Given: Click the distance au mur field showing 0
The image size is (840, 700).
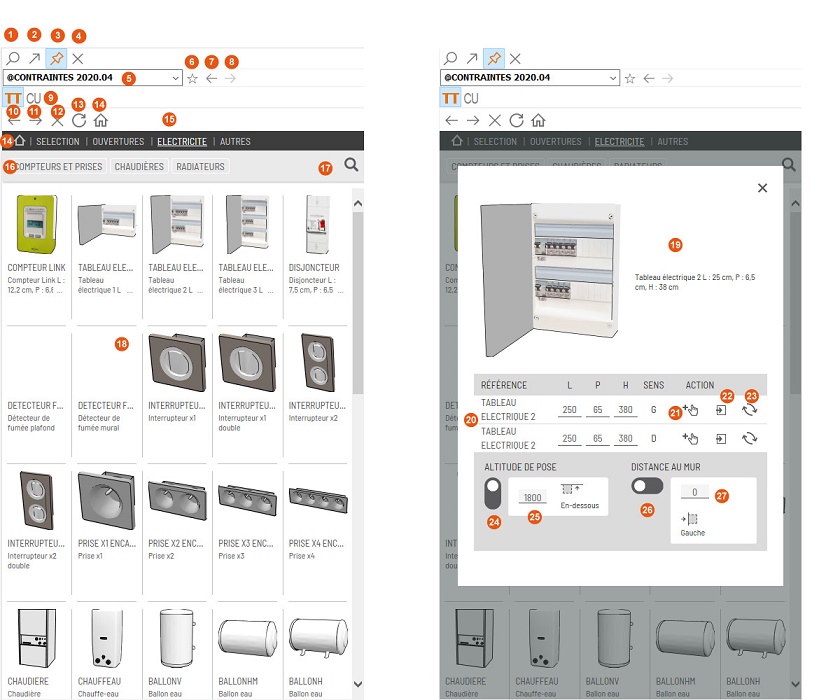Looking at the screenshot, I should point(694,492).
